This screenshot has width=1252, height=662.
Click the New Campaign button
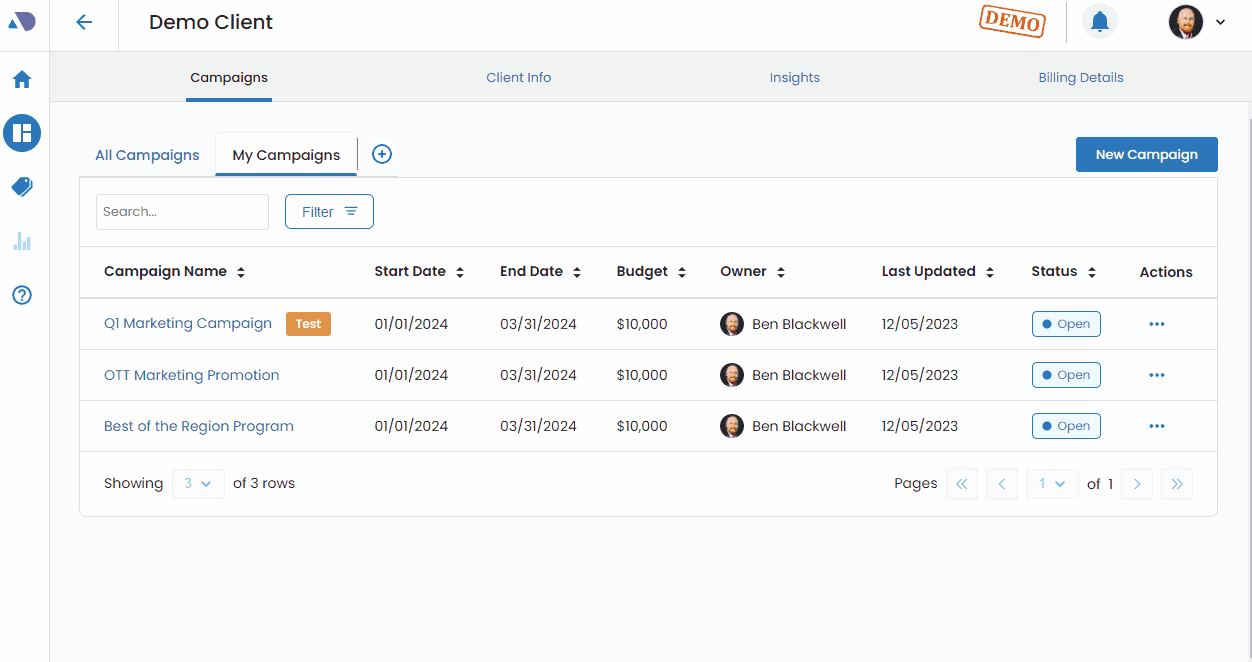1146,154
